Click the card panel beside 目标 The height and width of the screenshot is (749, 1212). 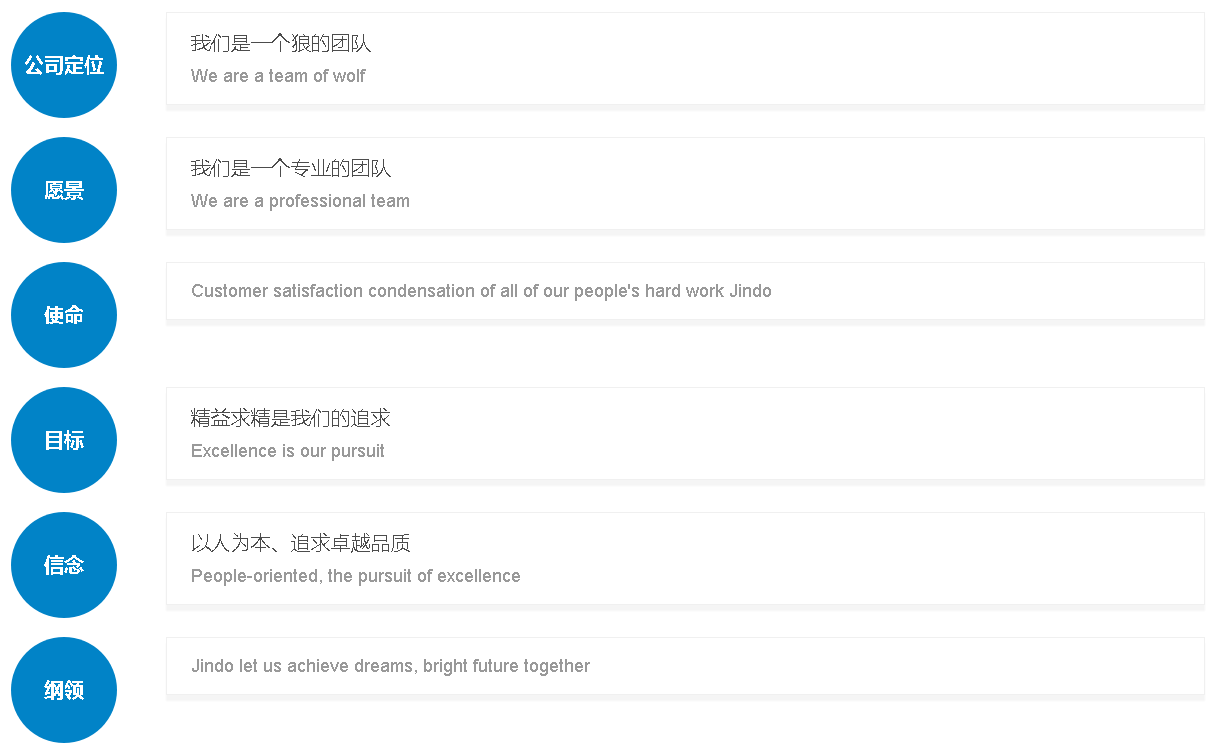pyautogui.click(x=800, y=433)
